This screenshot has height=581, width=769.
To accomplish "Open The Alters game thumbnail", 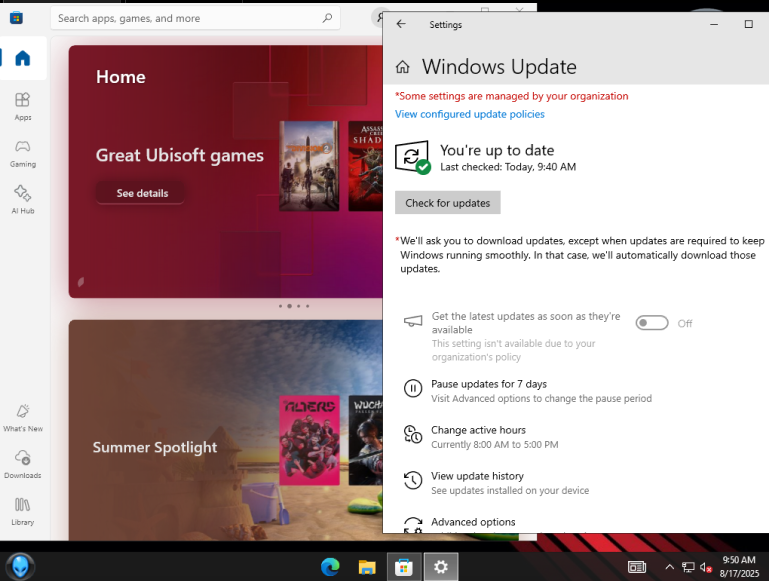I will tap(309, 440).
